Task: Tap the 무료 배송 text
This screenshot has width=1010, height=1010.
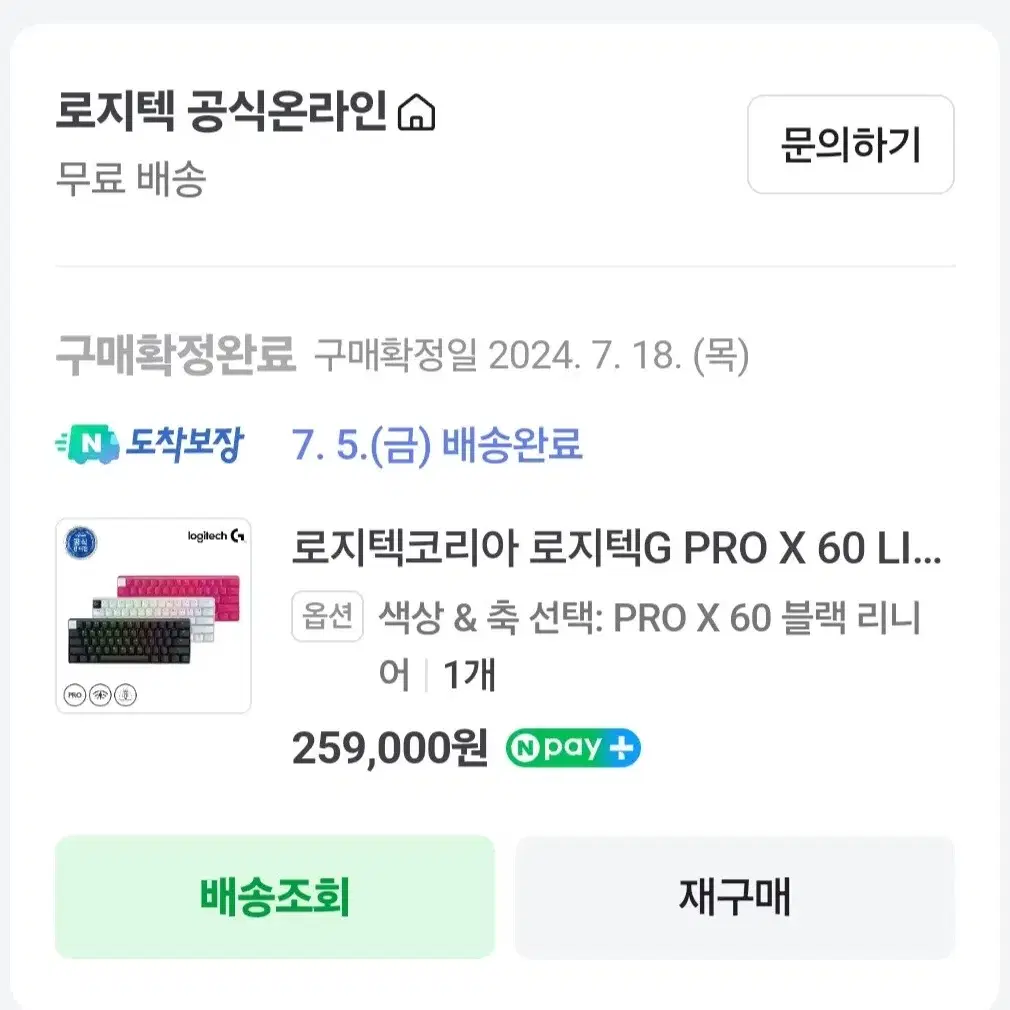Action: coord(131,178)
